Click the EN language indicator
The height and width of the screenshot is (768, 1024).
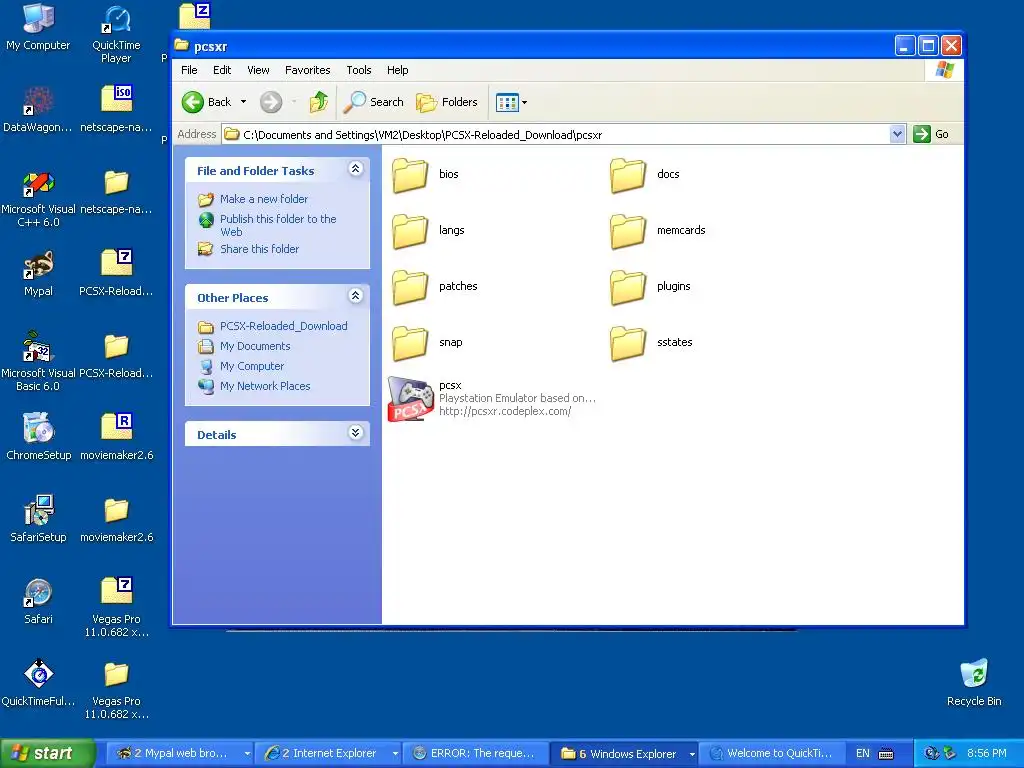point(862,754)
